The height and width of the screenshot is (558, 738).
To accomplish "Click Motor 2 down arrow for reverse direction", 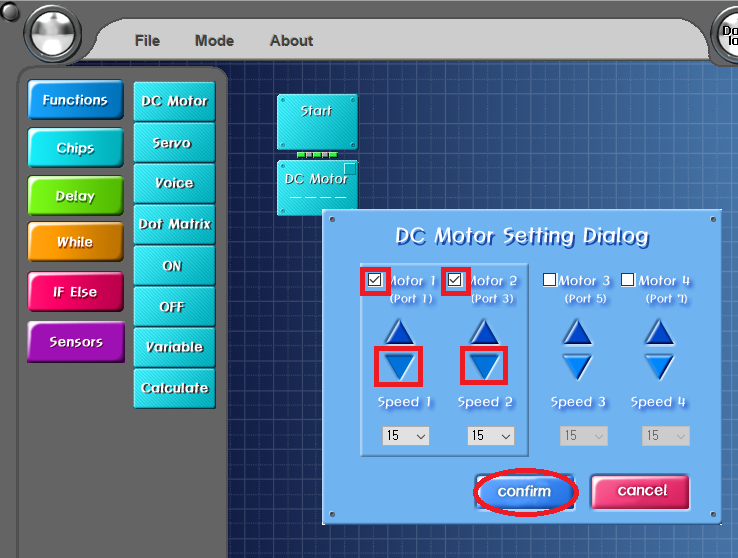I will point(484,367).
